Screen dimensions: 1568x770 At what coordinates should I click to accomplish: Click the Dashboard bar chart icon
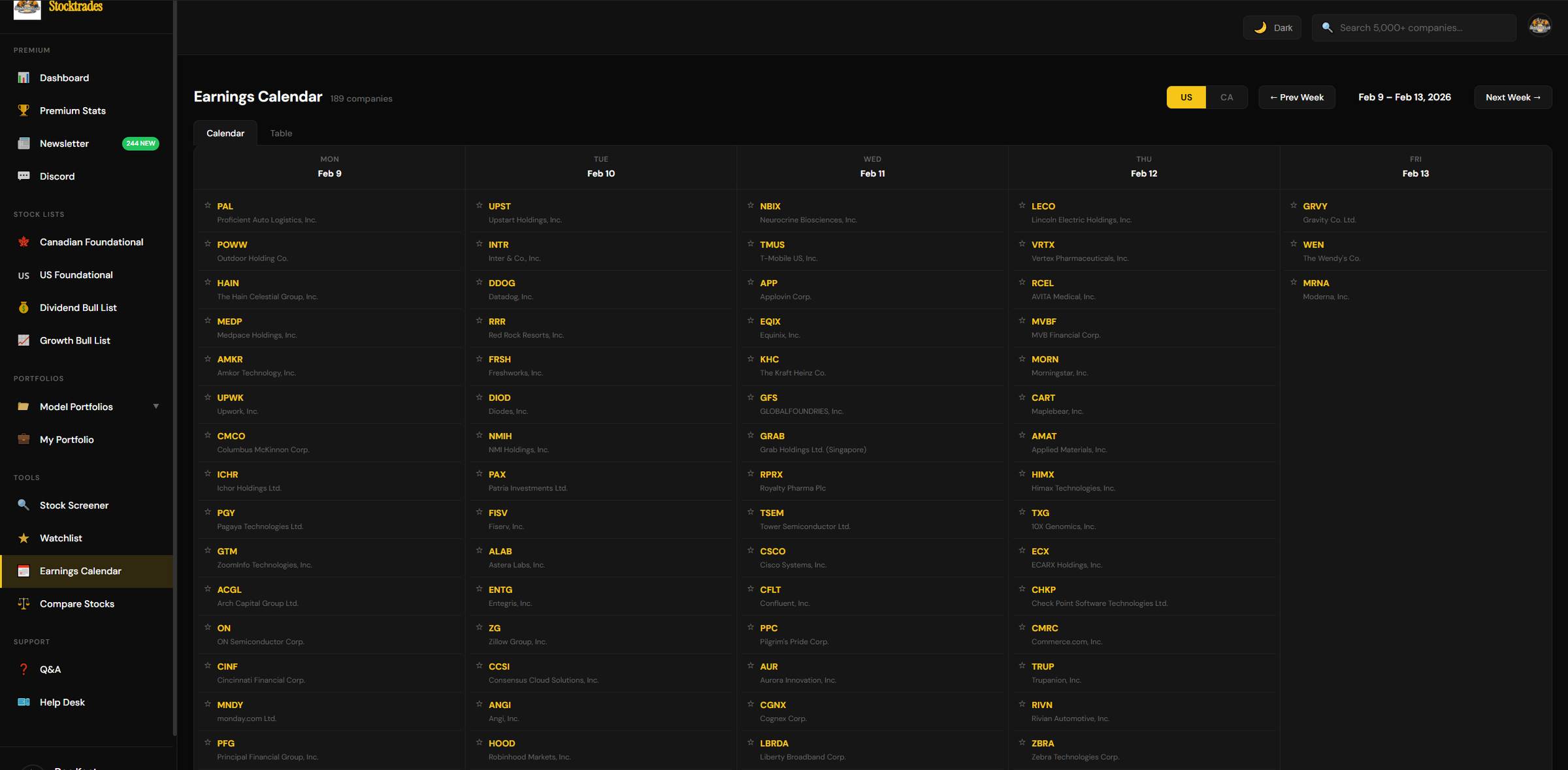click(x=24, y=78)
